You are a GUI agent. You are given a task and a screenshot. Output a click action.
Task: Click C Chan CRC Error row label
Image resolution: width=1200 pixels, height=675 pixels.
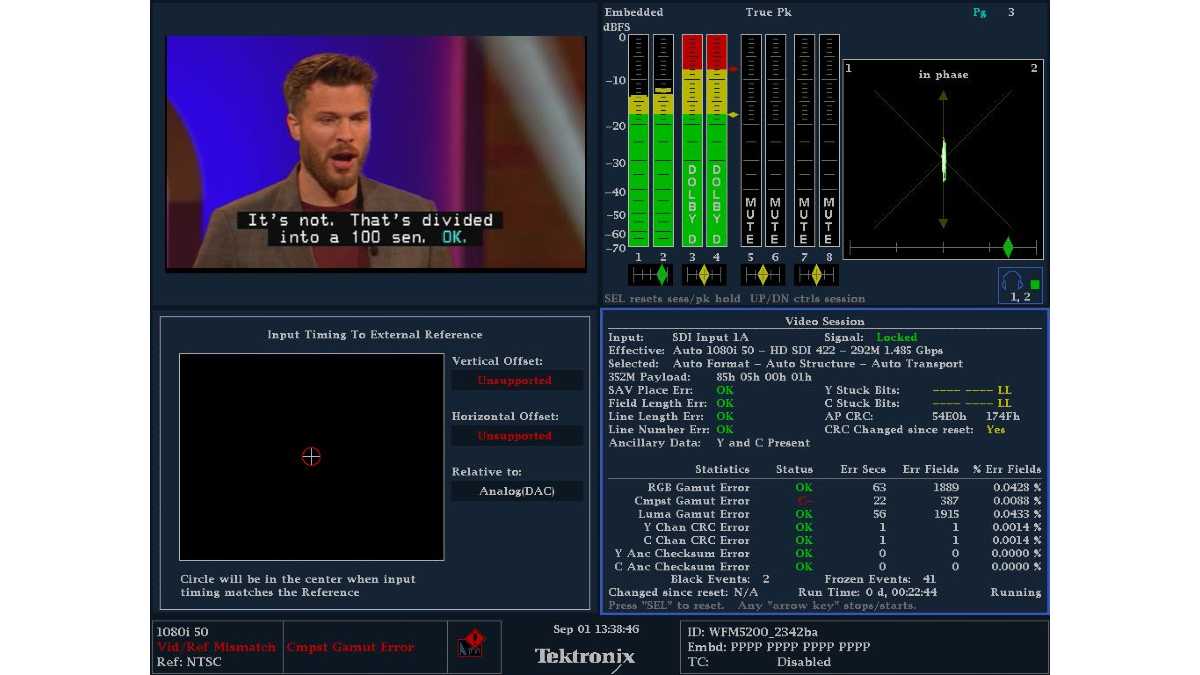[x=696, y=540]
